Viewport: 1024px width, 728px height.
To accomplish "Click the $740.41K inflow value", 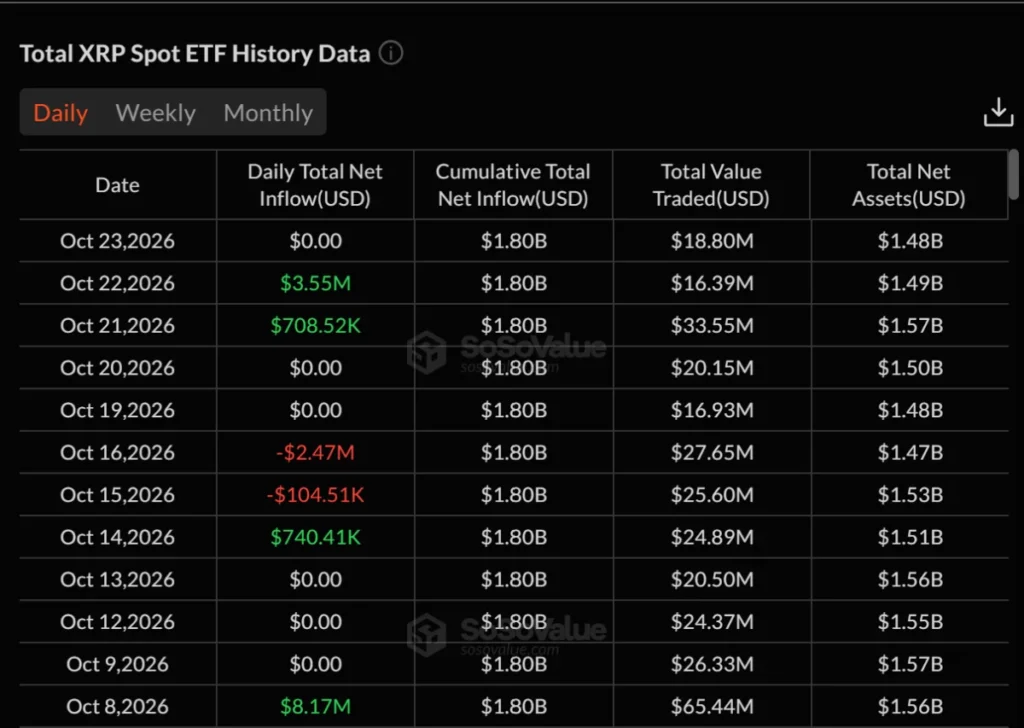I will coord(315,537).
